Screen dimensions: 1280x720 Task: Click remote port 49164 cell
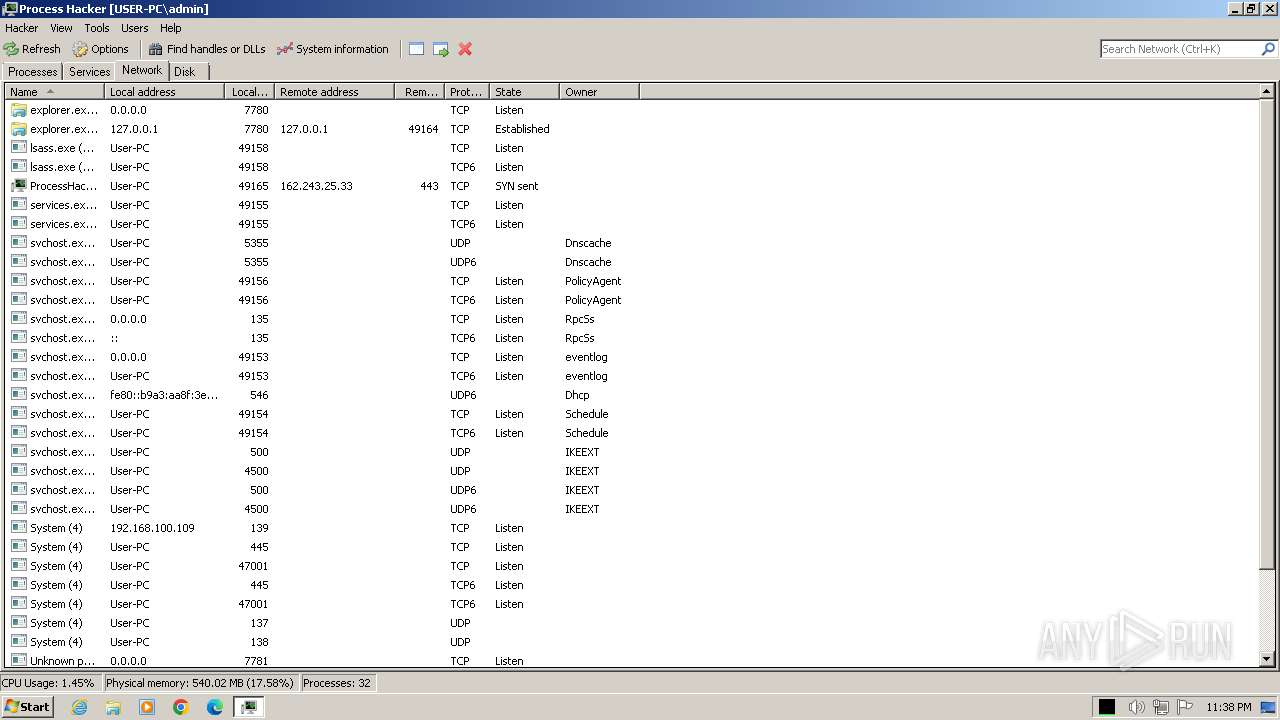pos(423,129)
